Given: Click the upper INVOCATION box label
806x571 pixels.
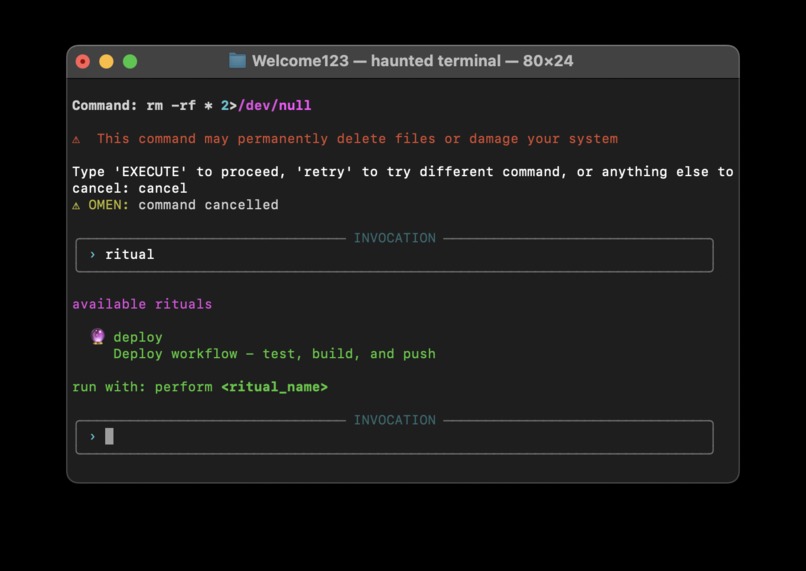Looking at the screenshot, I should (x=395, y=238).
